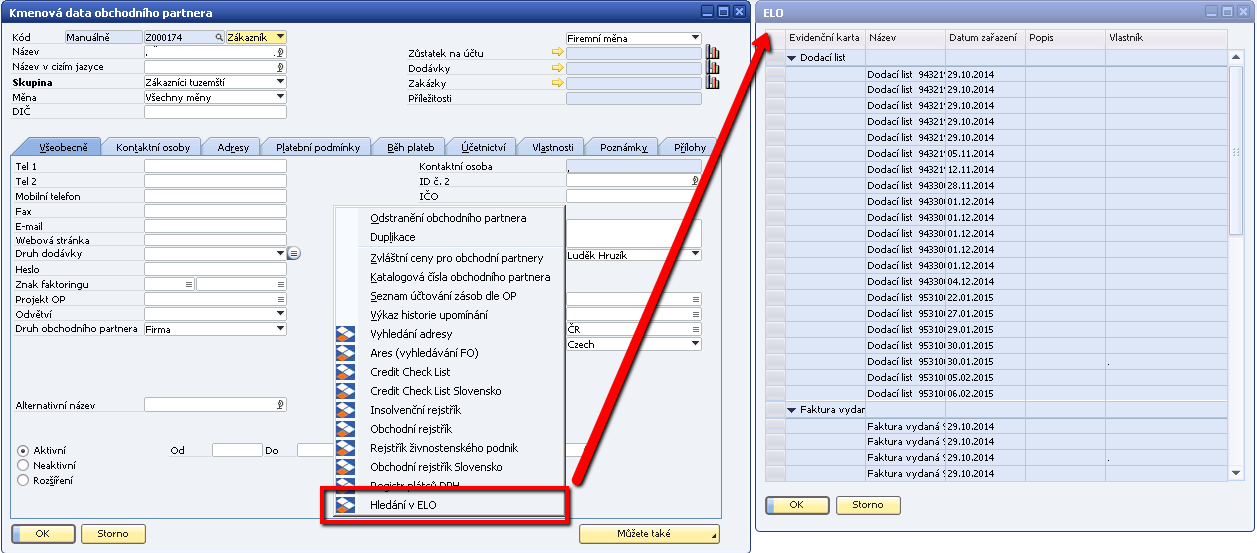Viewport: 1257px width, 553px height.
Task: Click the icon next to Insolvenční rejstřík
Action: 346,410
